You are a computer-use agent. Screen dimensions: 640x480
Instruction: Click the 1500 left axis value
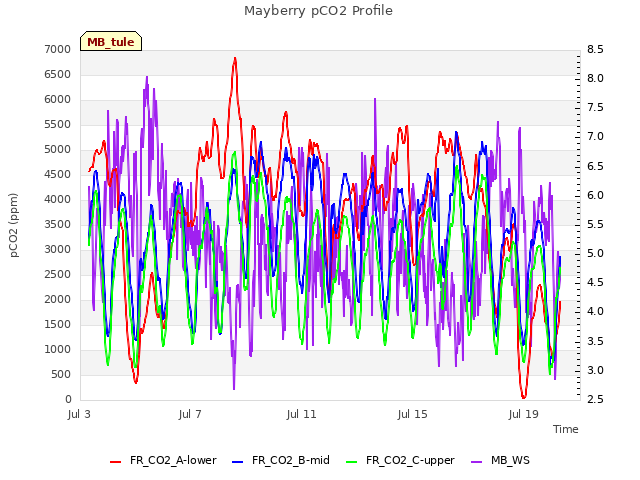coord(58,324)
